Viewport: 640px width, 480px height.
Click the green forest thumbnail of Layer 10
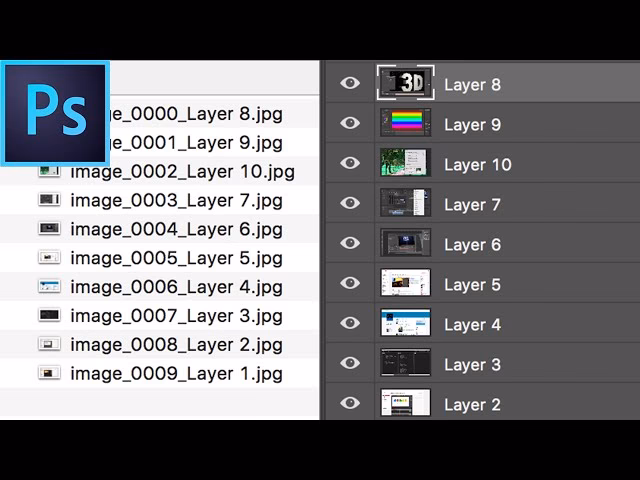[x=405, y=162]
